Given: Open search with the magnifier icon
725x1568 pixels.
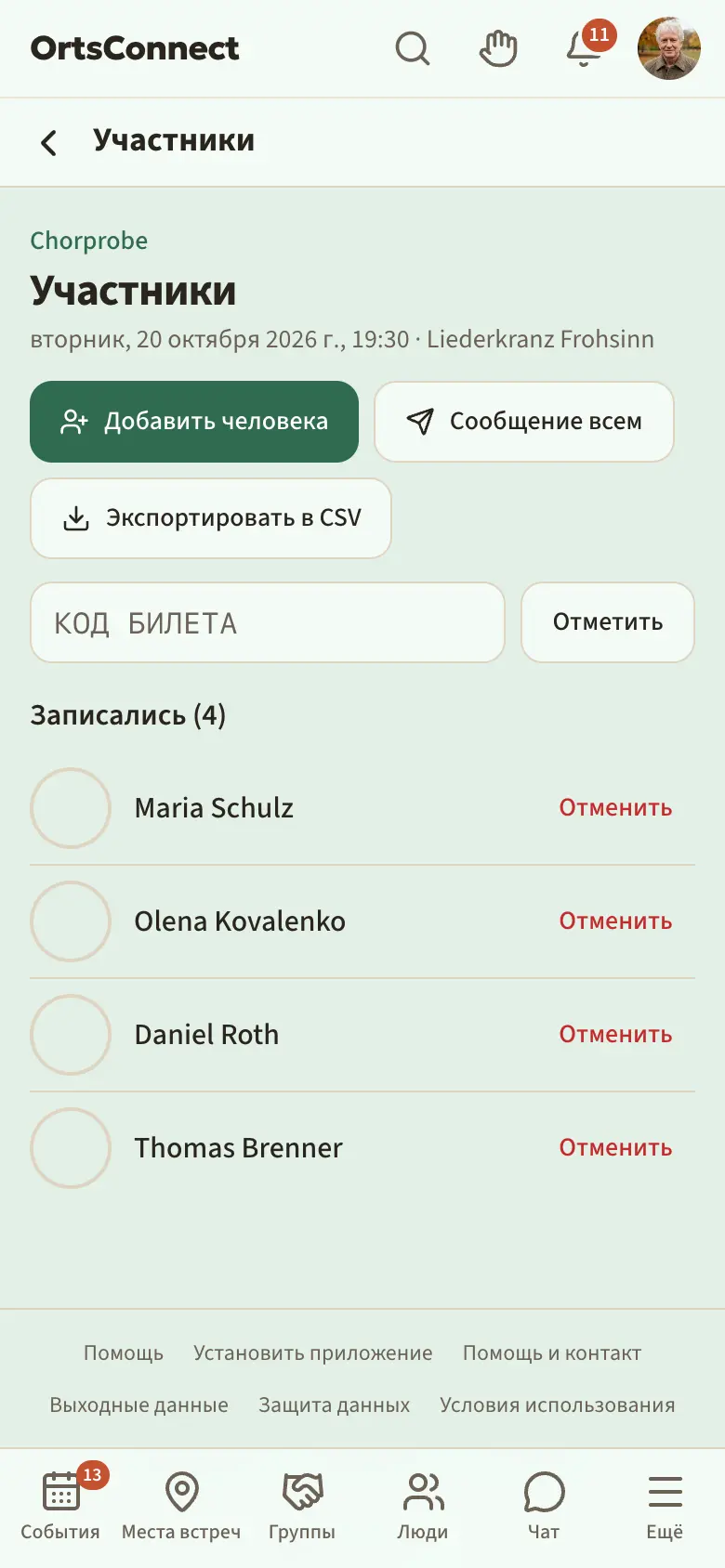Looking at the screenshot, I should pyautogui.click(x=413, y=48).
